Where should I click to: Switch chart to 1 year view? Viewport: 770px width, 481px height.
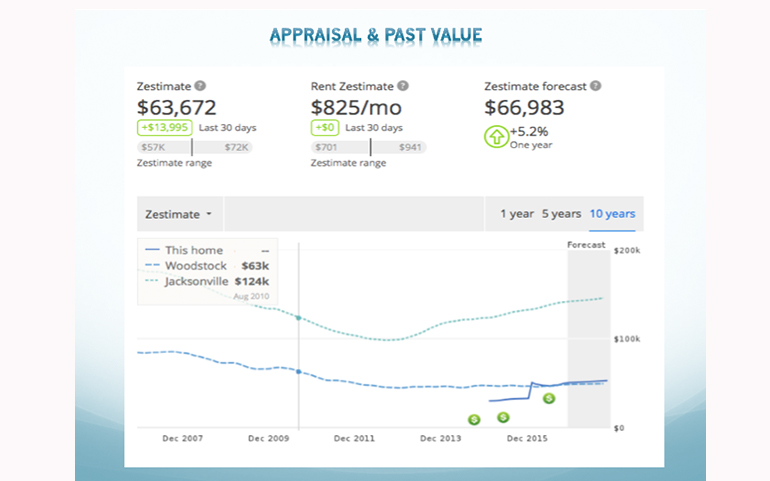pyautogui.click(x=516, y=214)
